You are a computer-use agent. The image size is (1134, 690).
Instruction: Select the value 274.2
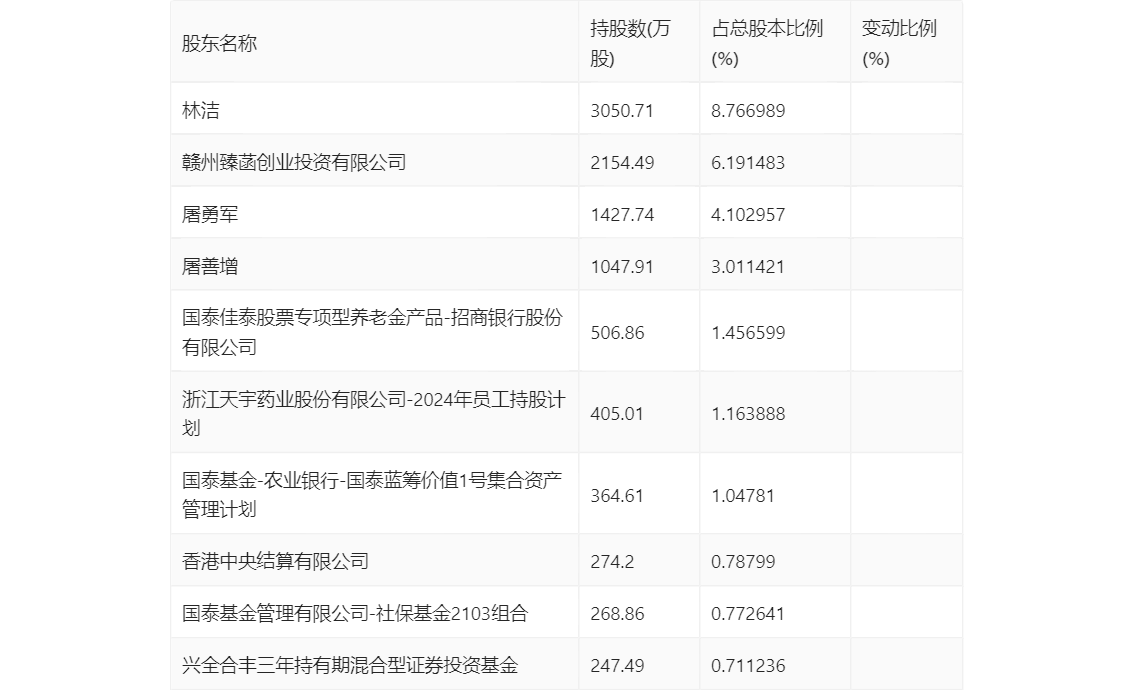point(612,562)
